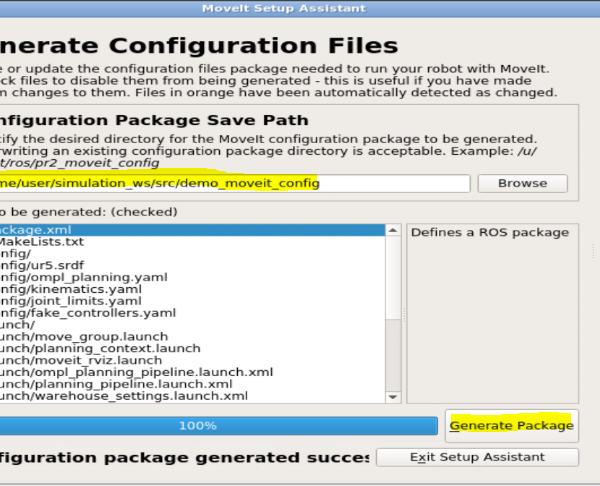Select config/fake_controllers.yaml in the list
The image size is (600, 486).
coord(192,313)
